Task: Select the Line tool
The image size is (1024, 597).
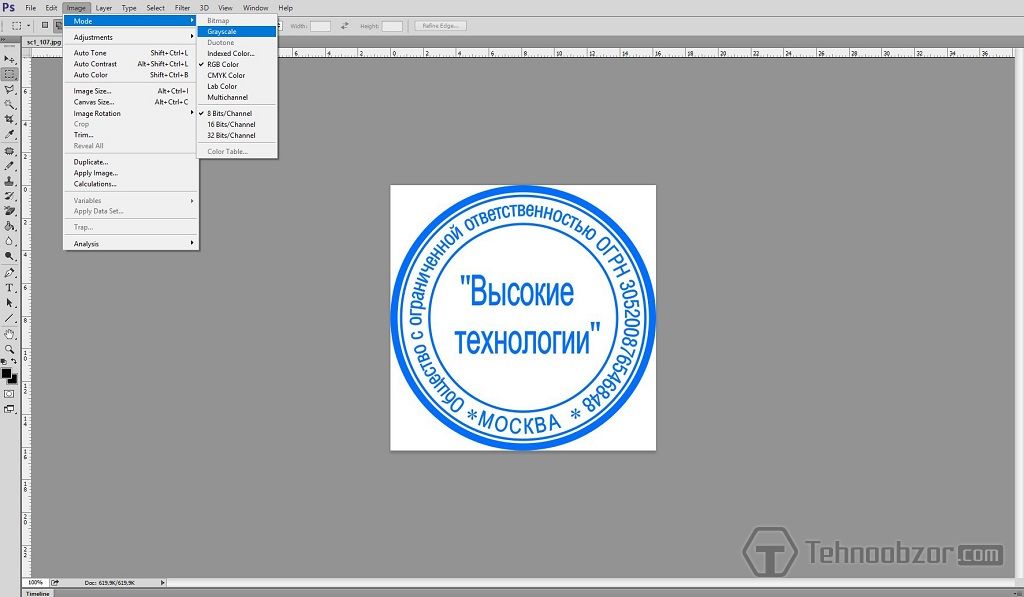Action: (9, 318)
